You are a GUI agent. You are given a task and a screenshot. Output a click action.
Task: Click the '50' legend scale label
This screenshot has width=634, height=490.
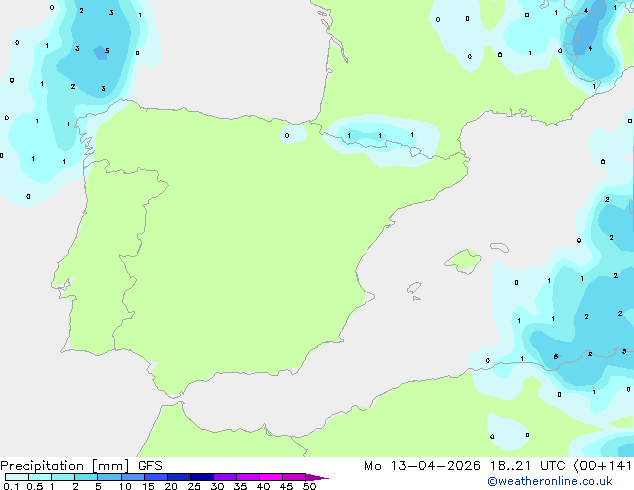click(x=309, y=486)
